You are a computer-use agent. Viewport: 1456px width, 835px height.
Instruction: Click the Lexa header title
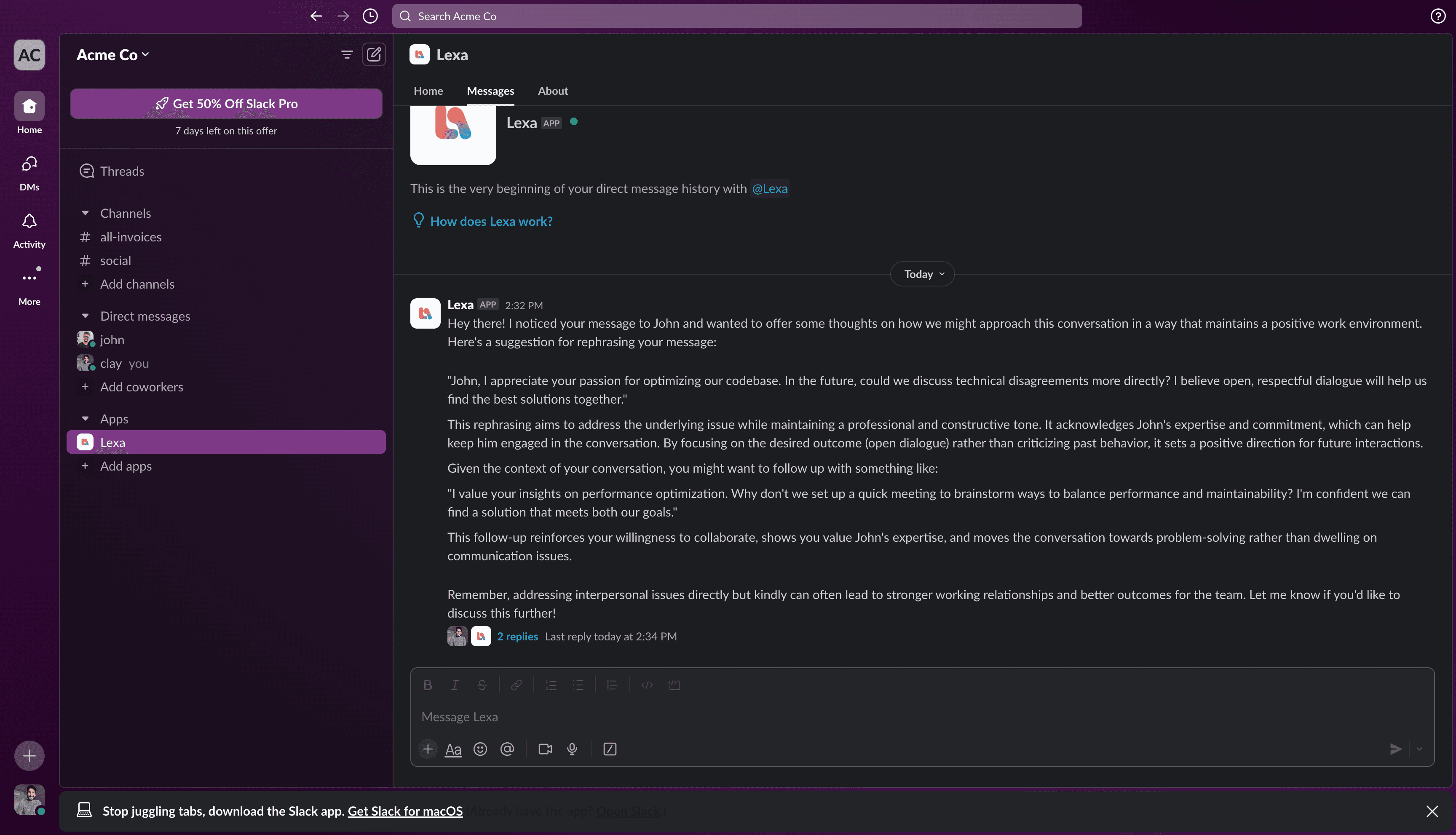pos(452,54)
